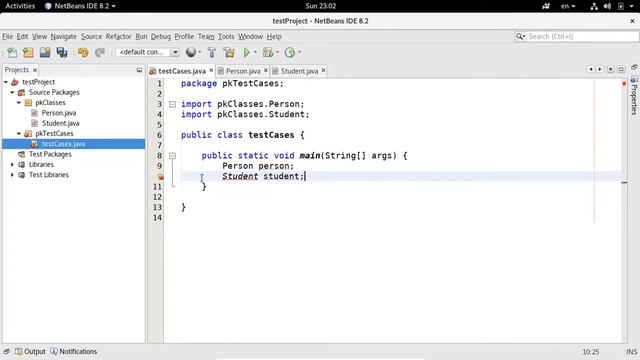Fold the imports block on line 3

click(173, 104)
